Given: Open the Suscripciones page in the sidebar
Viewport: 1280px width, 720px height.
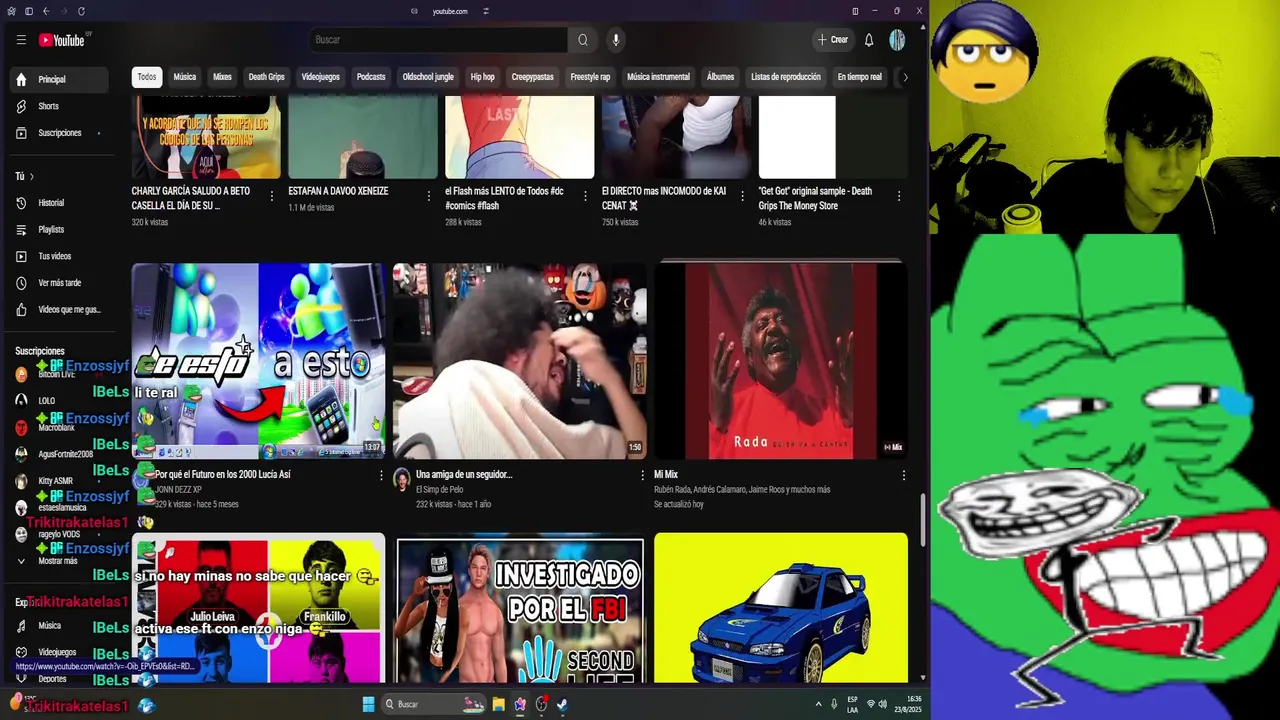Looking at the screenshot, I should (60, 133).
